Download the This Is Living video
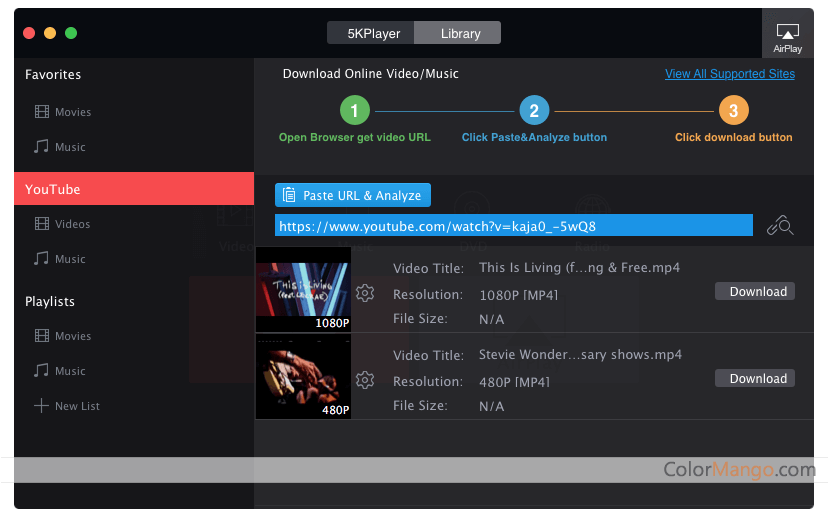 pos(755,292)
